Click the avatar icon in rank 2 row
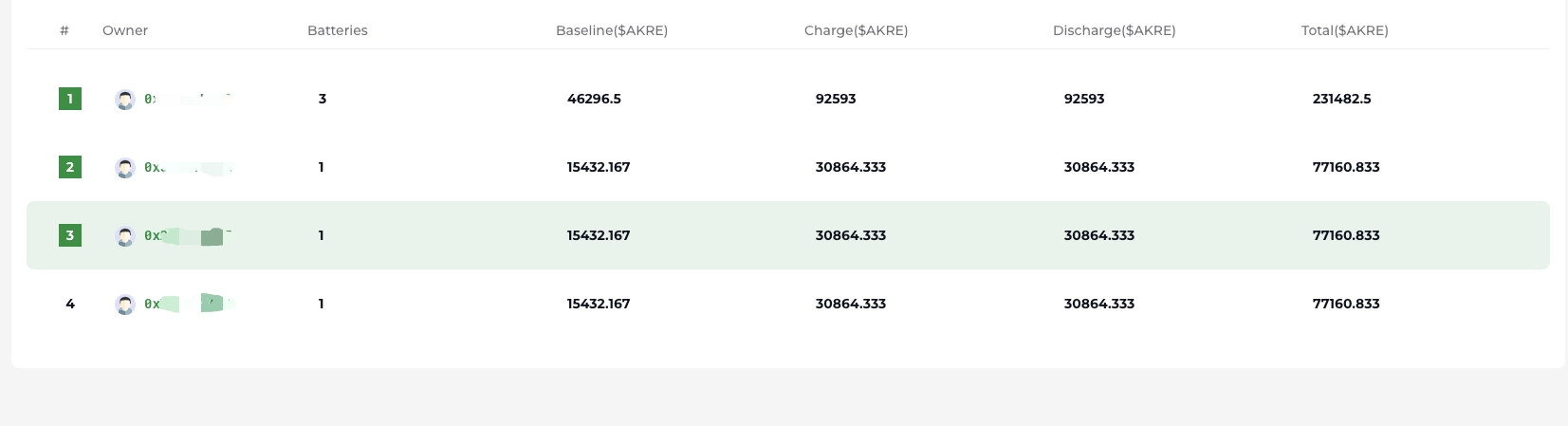 pyautogui.click(x=125, y=168)
